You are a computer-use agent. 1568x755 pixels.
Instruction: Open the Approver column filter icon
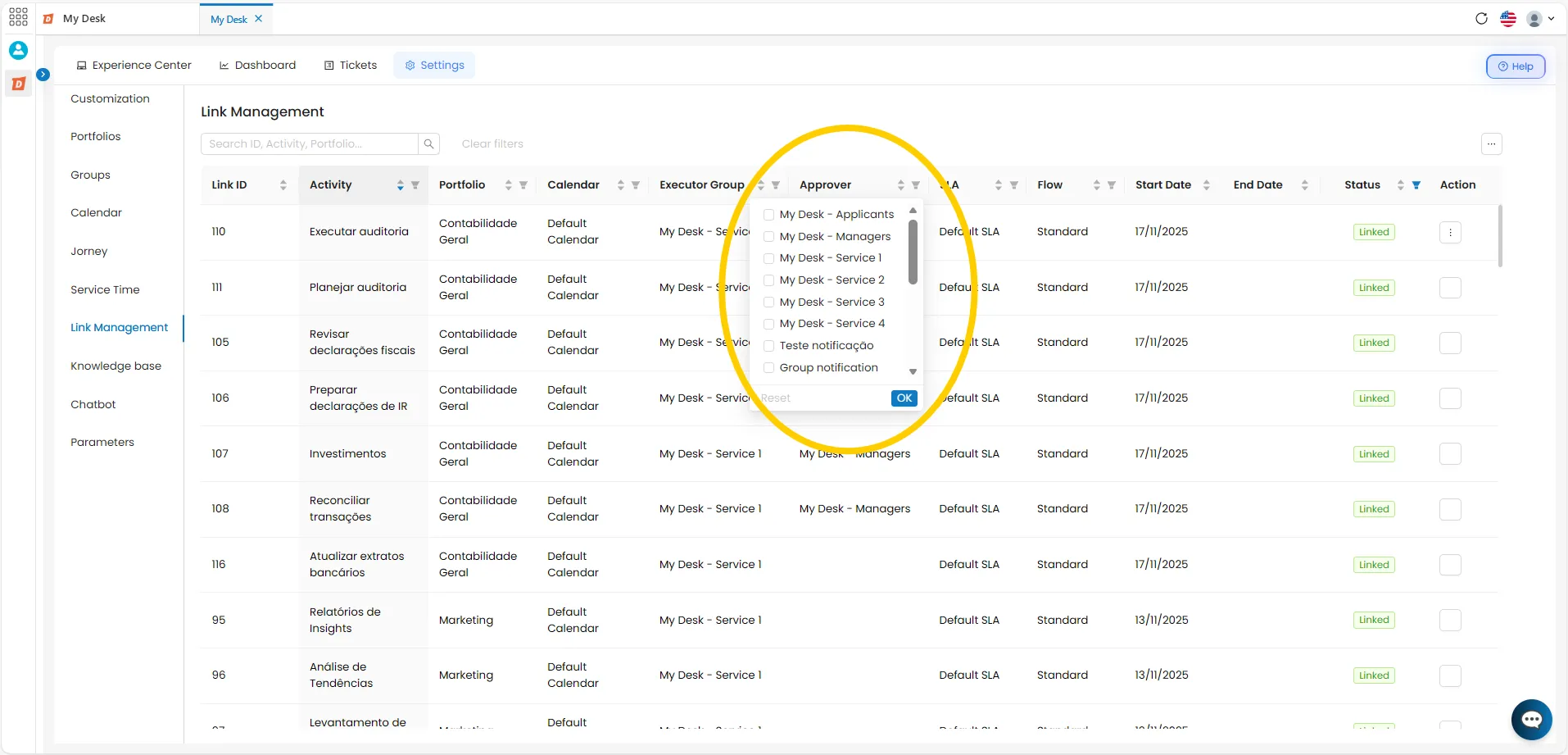pos(916,185)
